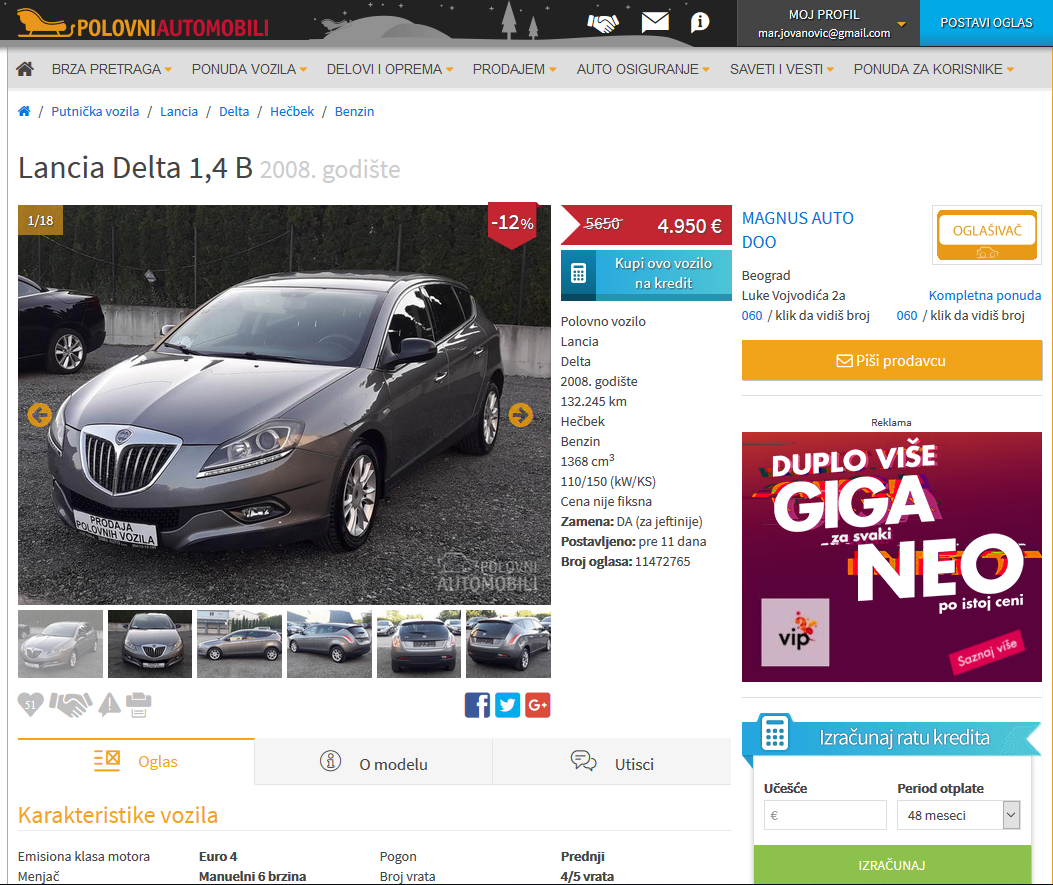The width and height of the screenshot is (1053, 885).
Task: Click the Oglašivač badge
Action: [x=987, y=234]
